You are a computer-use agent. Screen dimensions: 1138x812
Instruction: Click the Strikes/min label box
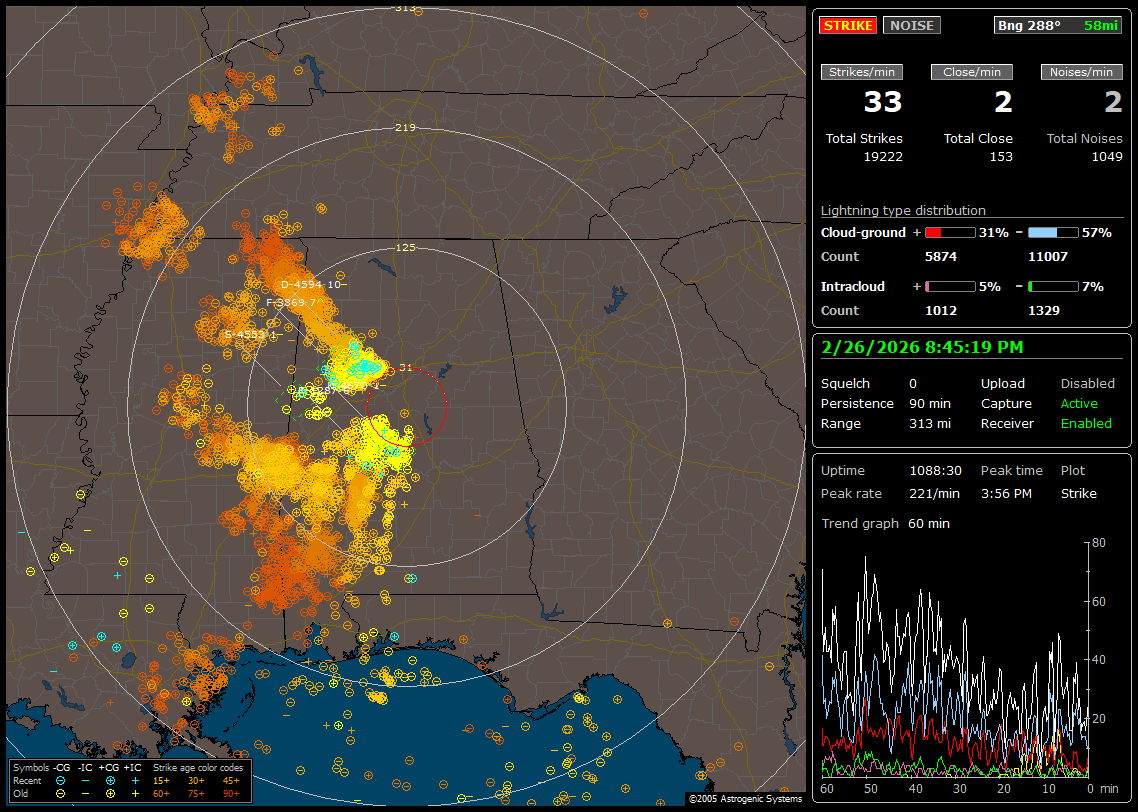tap(861, 72)
